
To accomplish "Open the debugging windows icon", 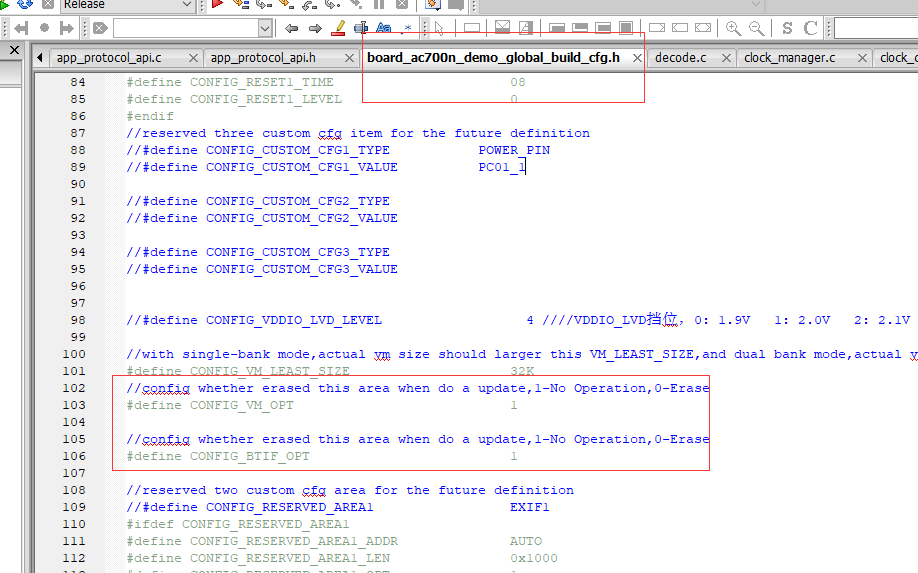I will coord(433,4).
